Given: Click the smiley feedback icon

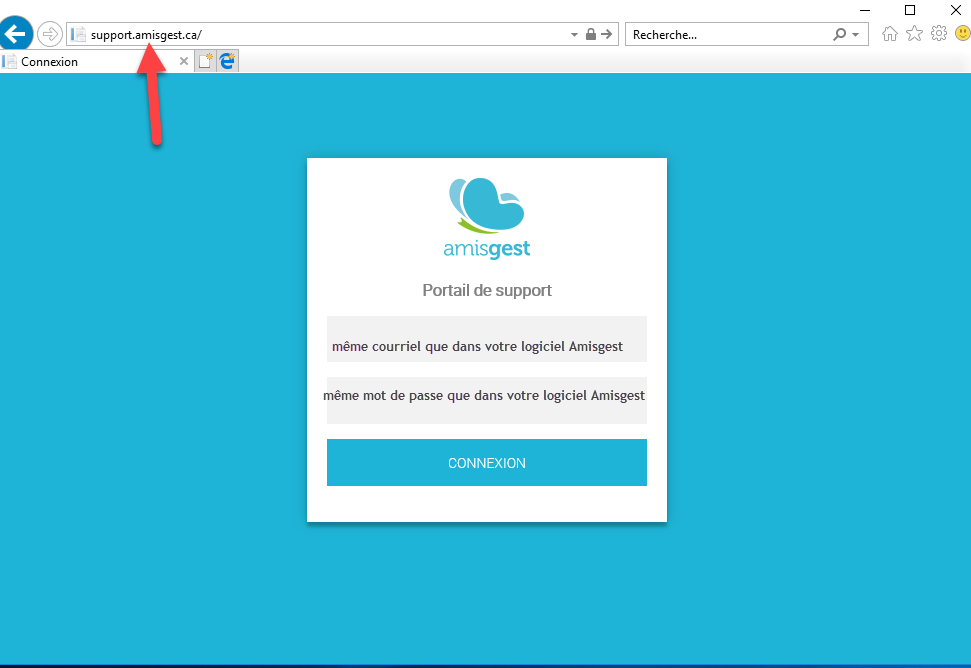Looking at the screenshot, I should point(963,33).
